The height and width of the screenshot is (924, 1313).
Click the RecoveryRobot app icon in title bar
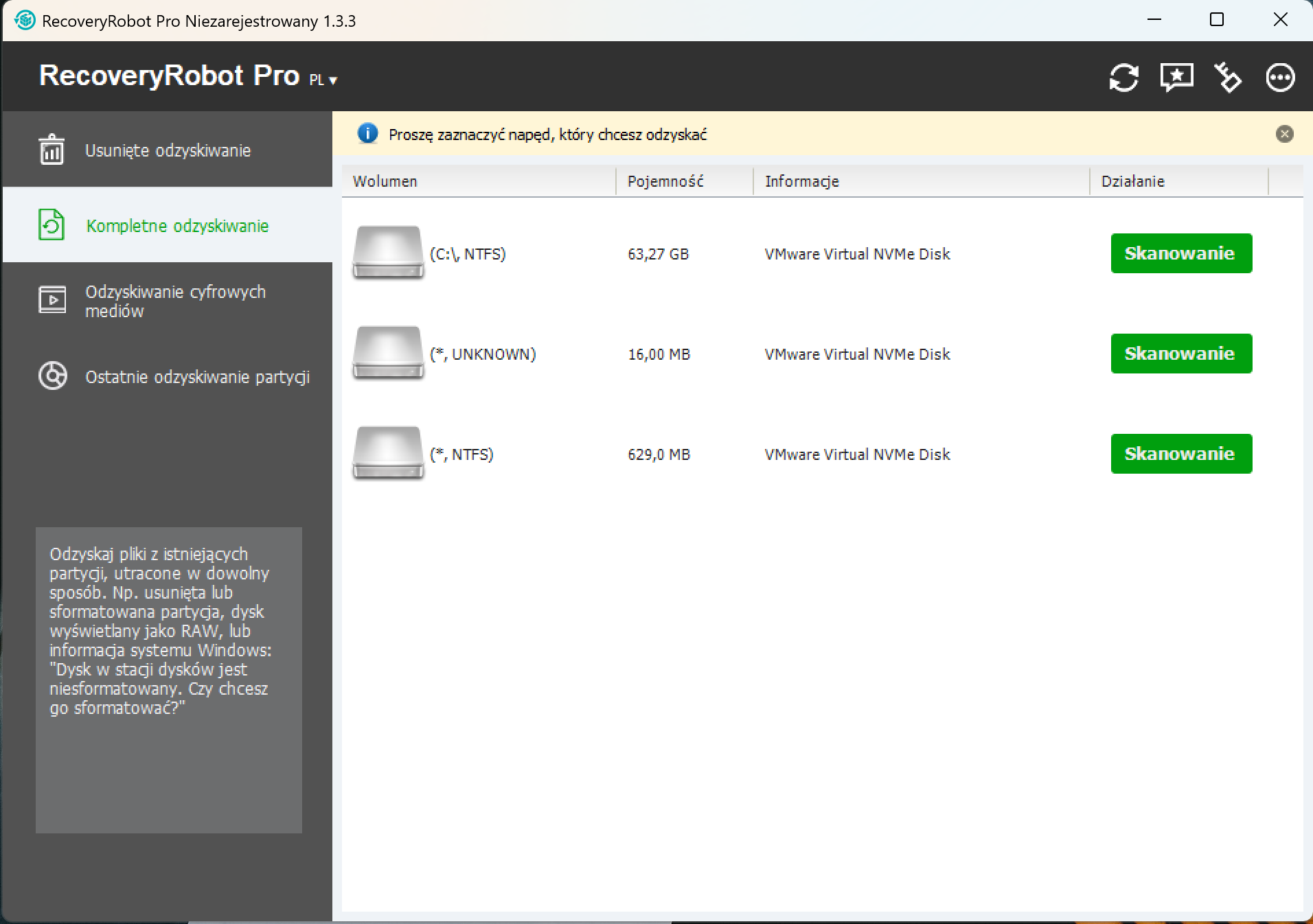25,21
